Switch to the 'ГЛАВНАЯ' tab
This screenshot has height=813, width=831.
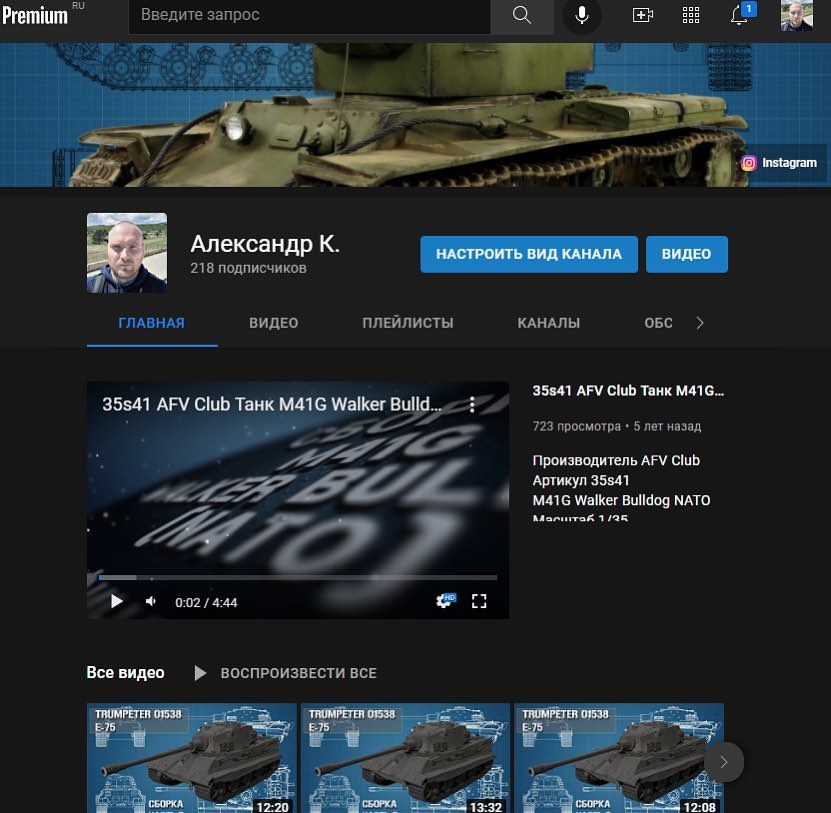[152, 323]
